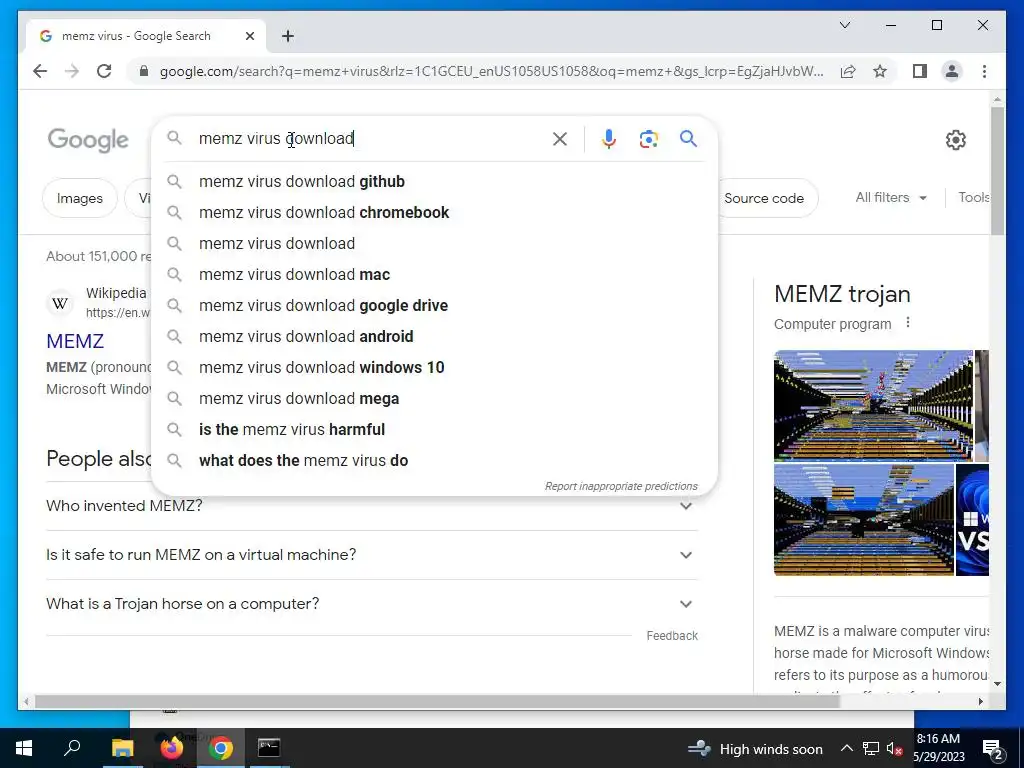
Task: Choose suggestion memz virus download mac
Action: pyautogui.click(x=434, y=274)
